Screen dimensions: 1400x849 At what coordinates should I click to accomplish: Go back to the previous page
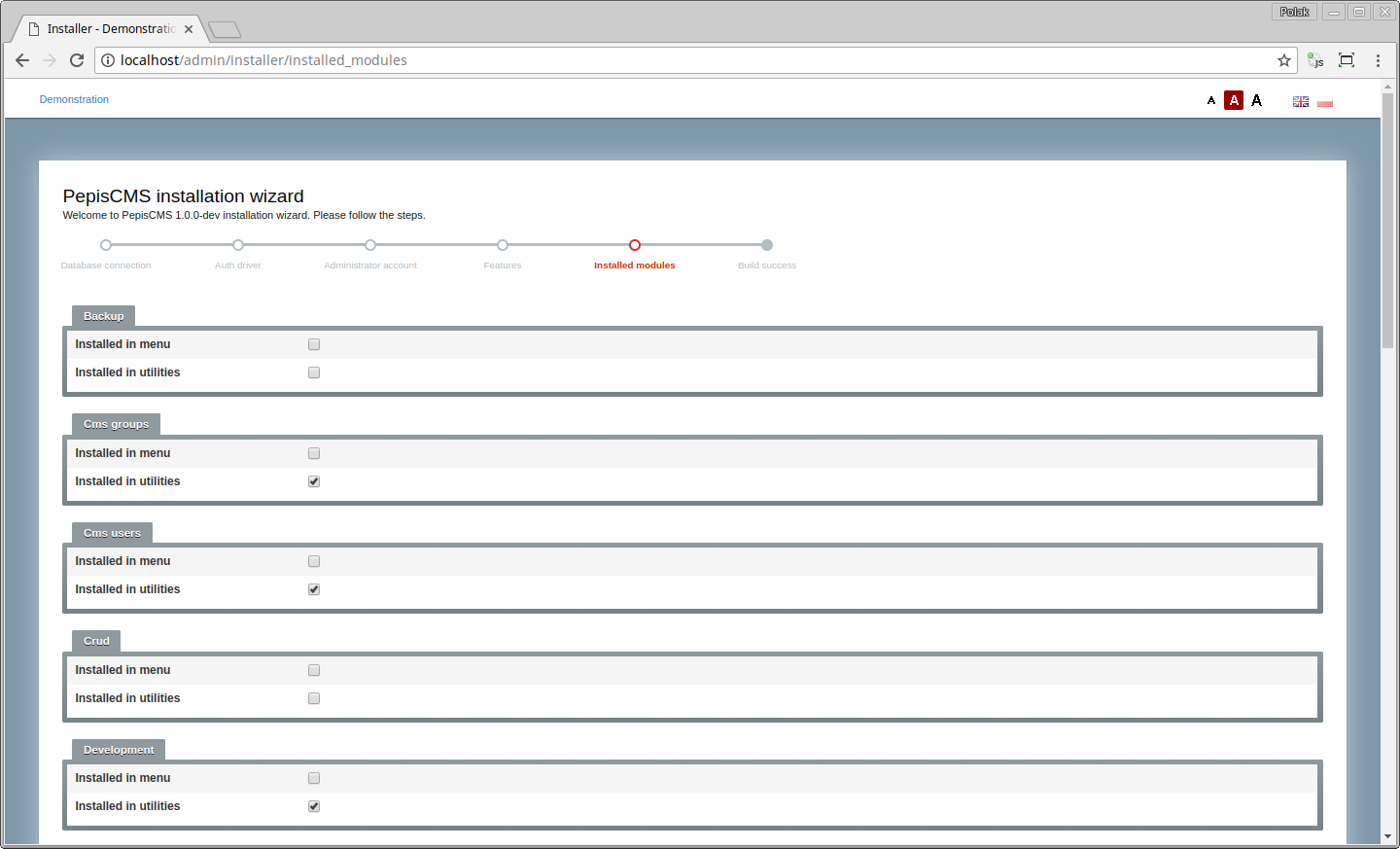(x=22, y=60)
